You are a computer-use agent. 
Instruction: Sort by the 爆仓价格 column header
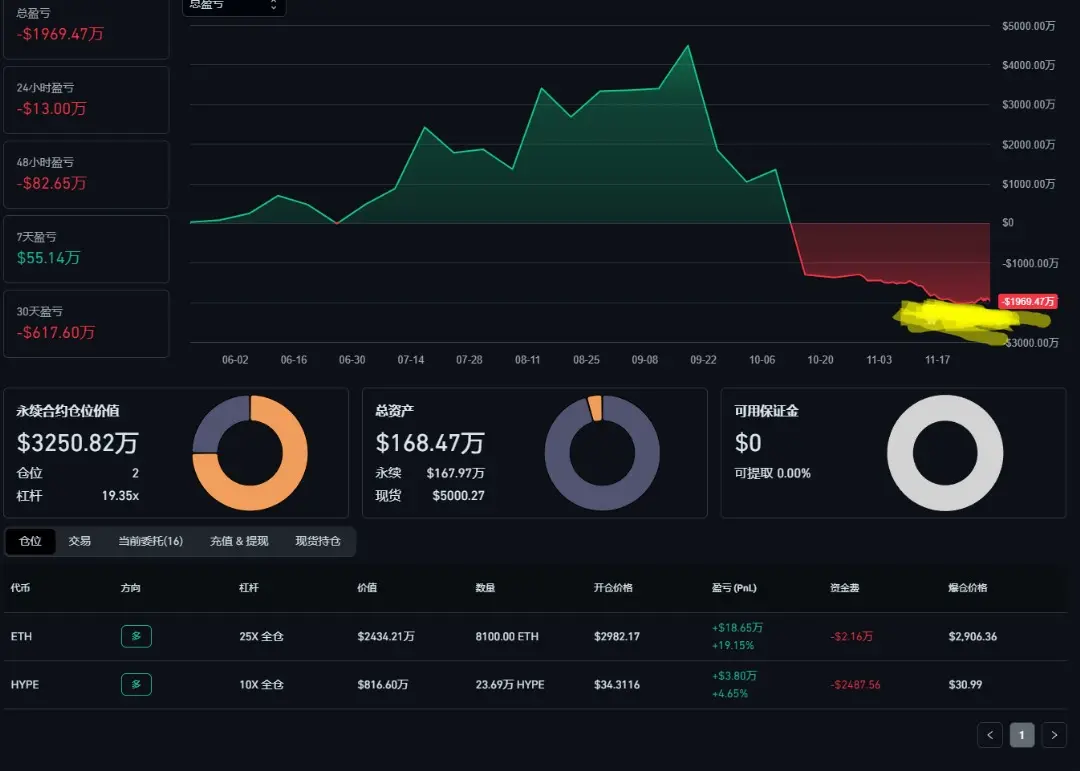tap(968, 588)
